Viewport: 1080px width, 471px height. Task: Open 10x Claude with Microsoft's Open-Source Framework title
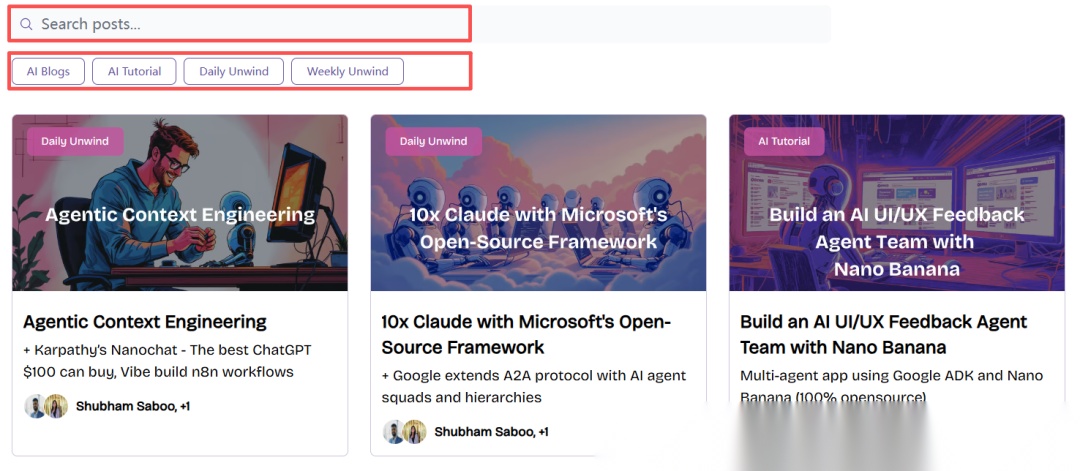click(x=526, y=334)
